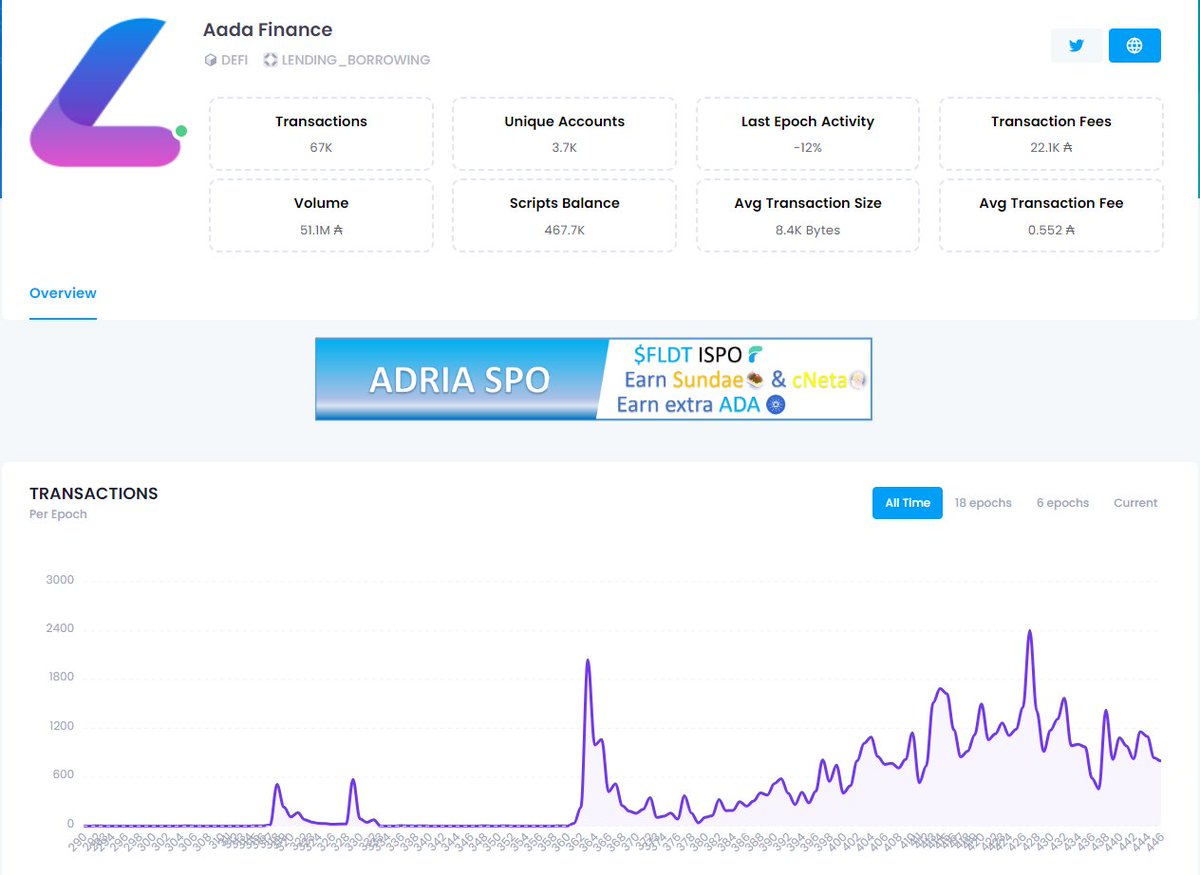Click the Volume 51.1M stat card
This screenshot has width=1200, height=875.
point(321,215)
